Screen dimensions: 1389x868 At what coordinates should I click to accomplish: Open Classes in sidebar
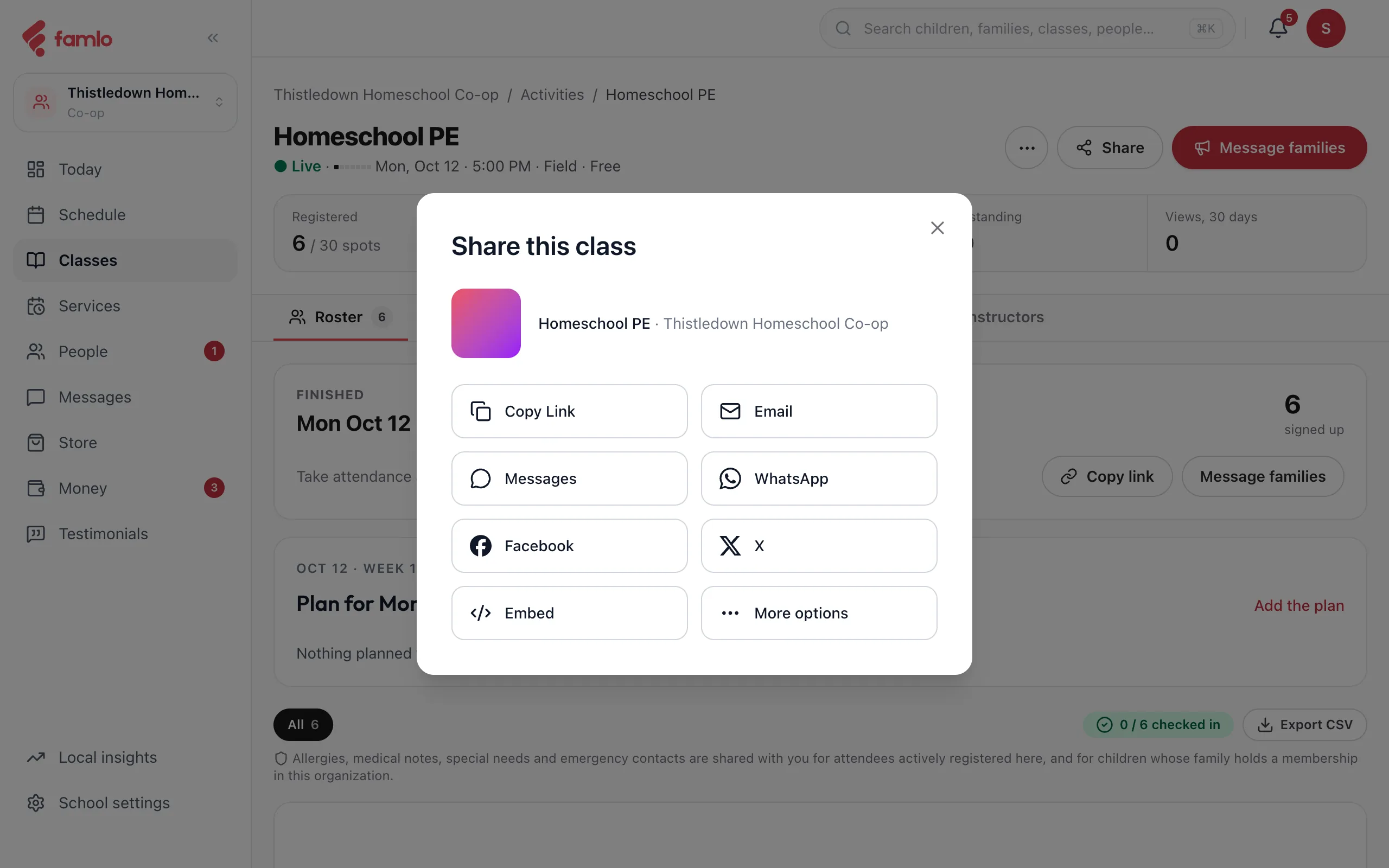pyautogui.click(x=125, y=260)
